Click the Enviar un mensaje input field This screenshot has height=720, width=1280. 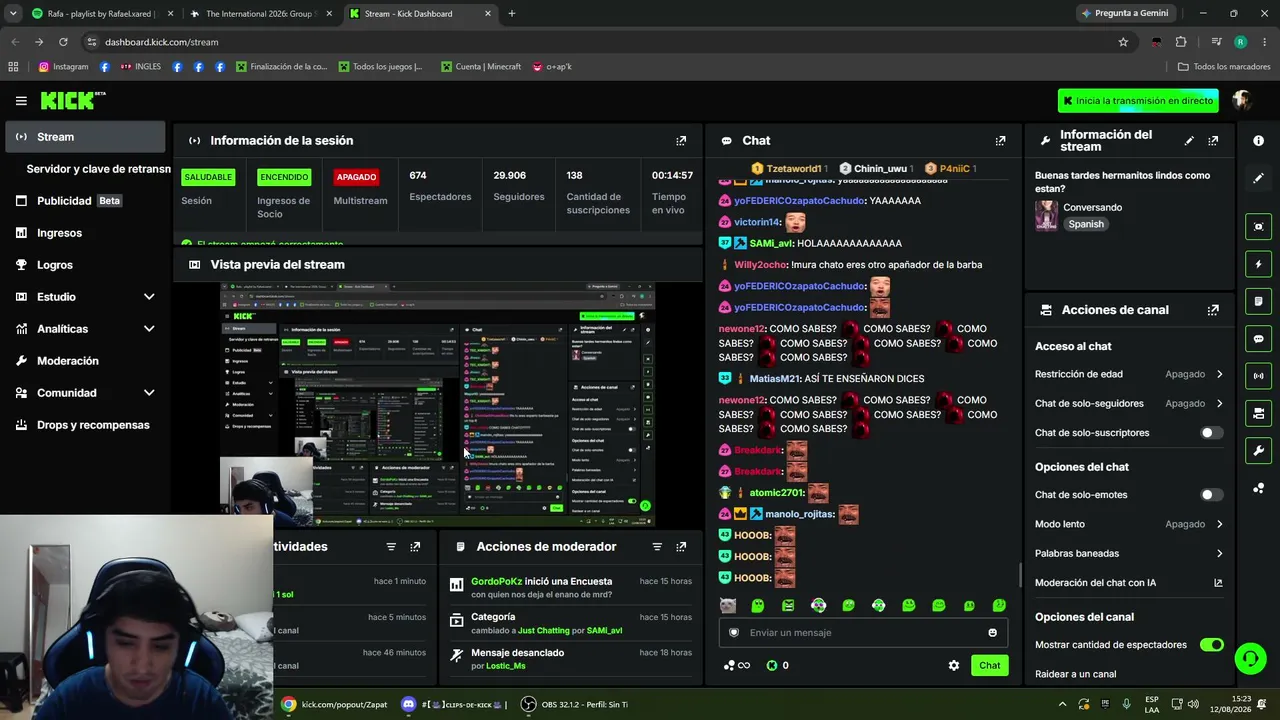[862, 633]
